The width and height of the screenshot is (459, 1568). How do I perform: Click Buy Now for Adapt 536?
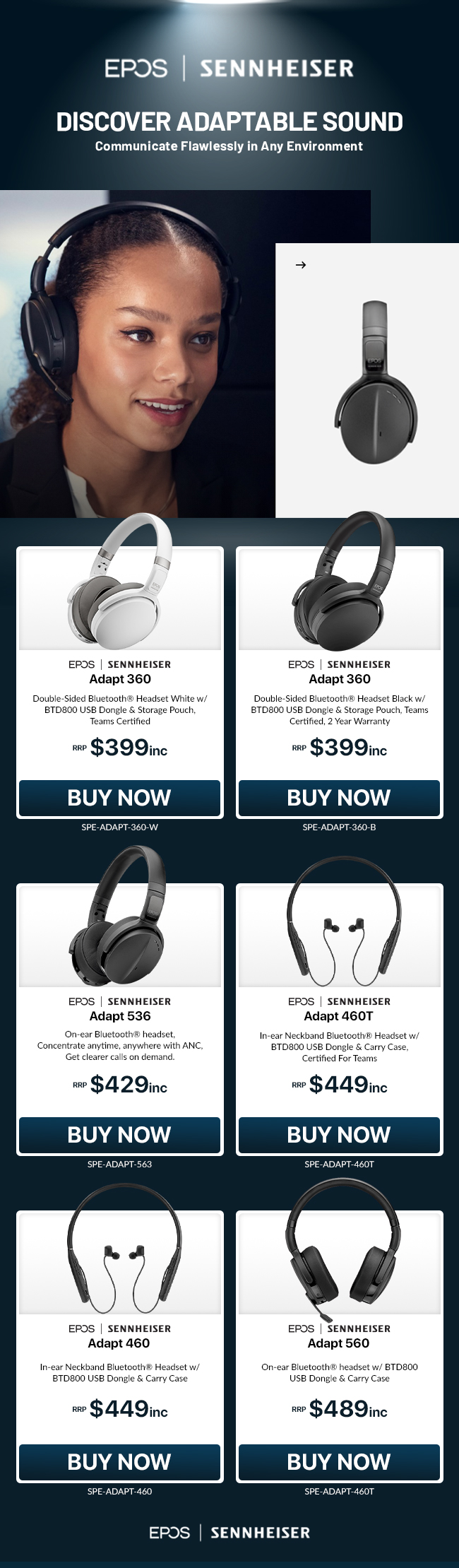(x=119, y=1135)
